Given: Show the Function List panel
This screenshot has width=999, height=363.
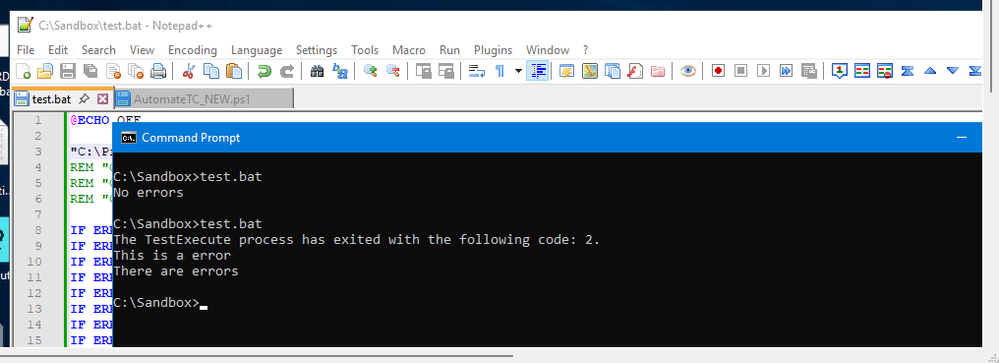Looking at the screenshot, I should (x=635, y=71).
